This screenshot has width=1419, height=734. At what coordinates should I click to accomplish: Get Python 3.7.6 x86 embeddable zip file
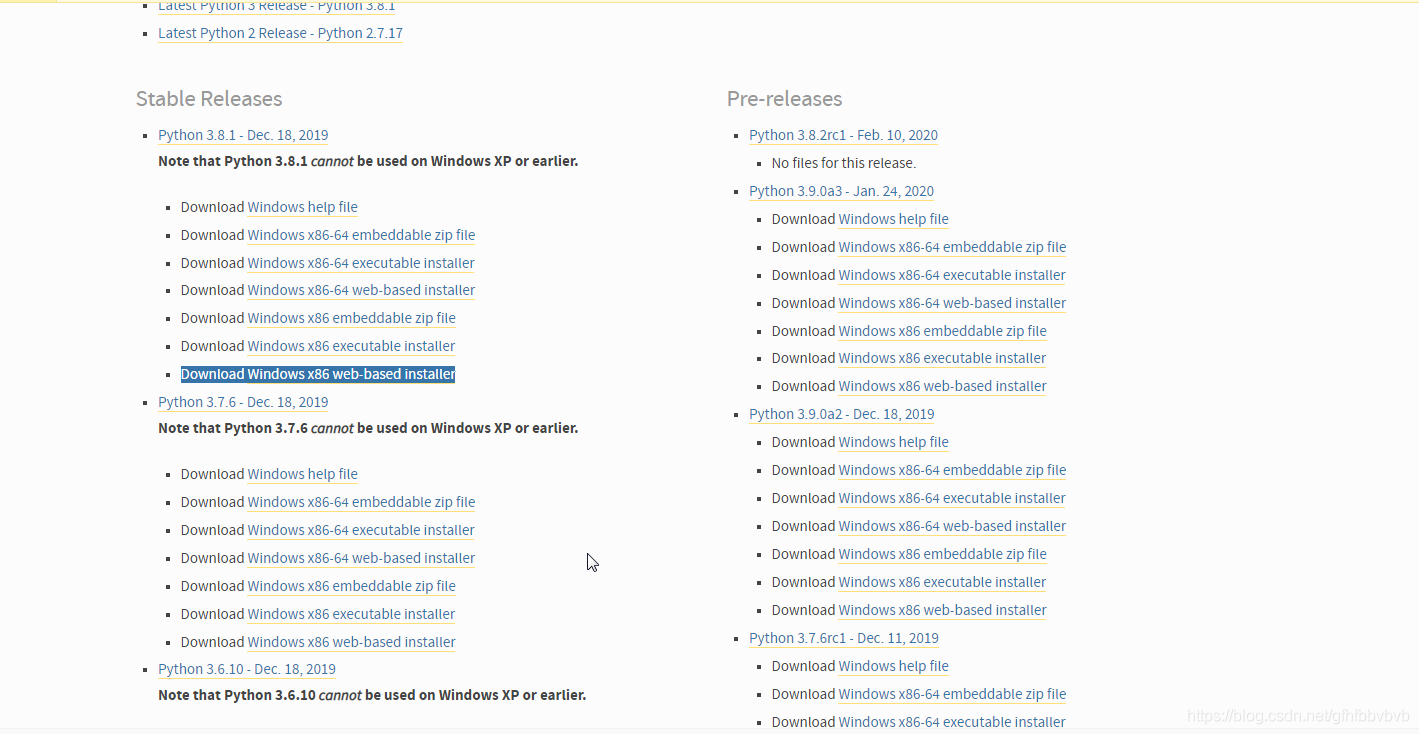tap(351, 586)
